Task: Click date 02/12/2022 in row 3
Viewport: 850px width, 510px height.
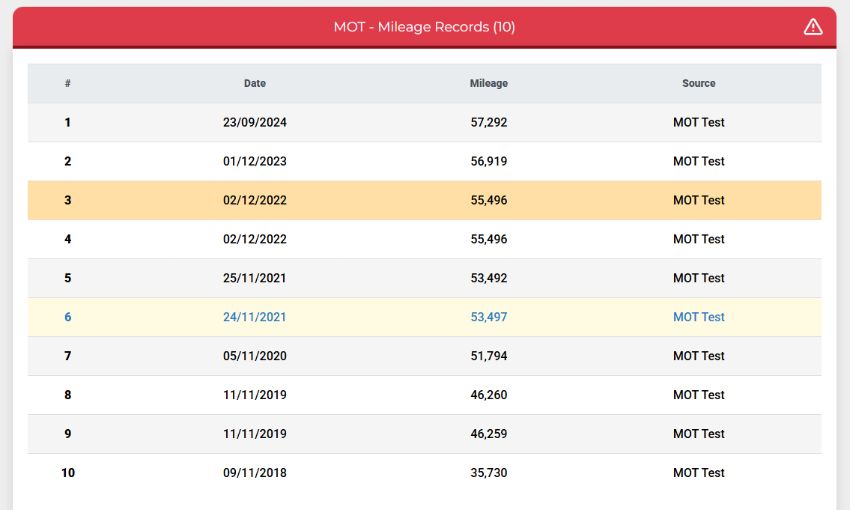Action: pos(255,201)
